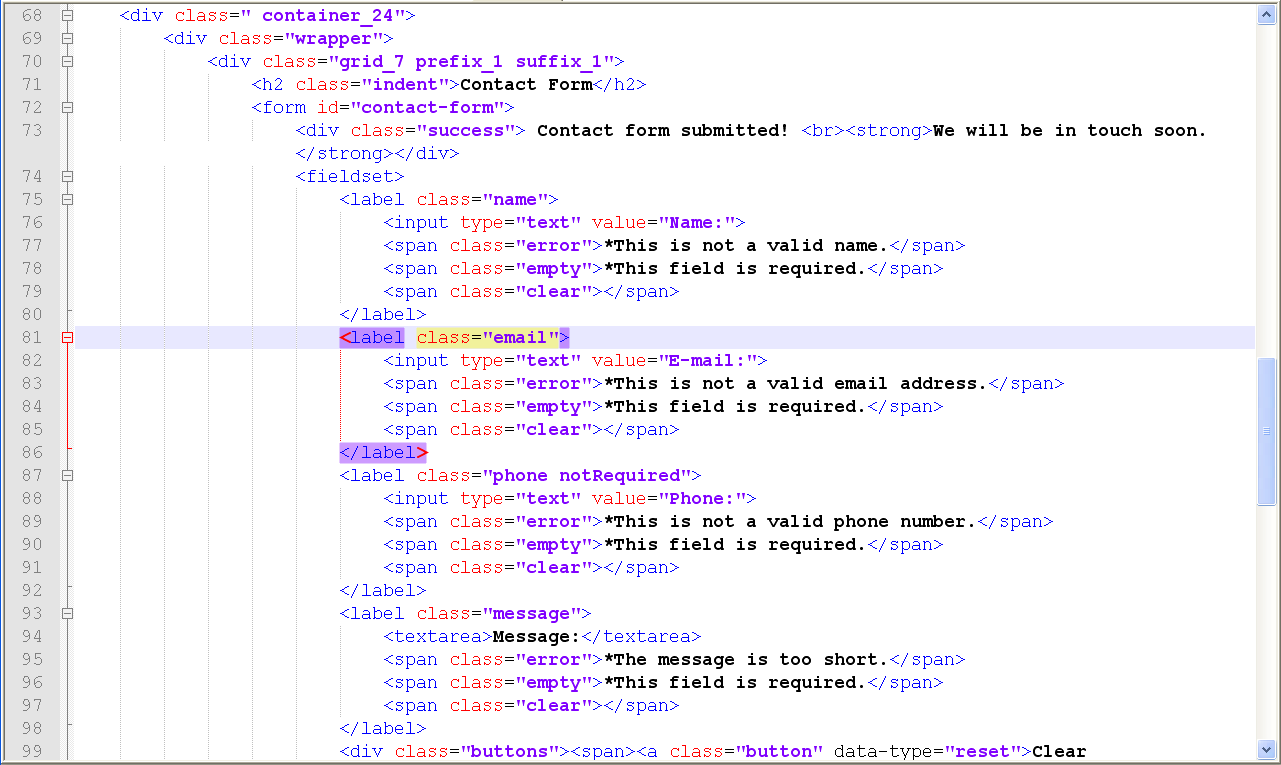Image resolution: width=1281 pixels, height=765 pixels.
Task: Click the vertical scrollbar down arrow
Action: coord(1266,748)
